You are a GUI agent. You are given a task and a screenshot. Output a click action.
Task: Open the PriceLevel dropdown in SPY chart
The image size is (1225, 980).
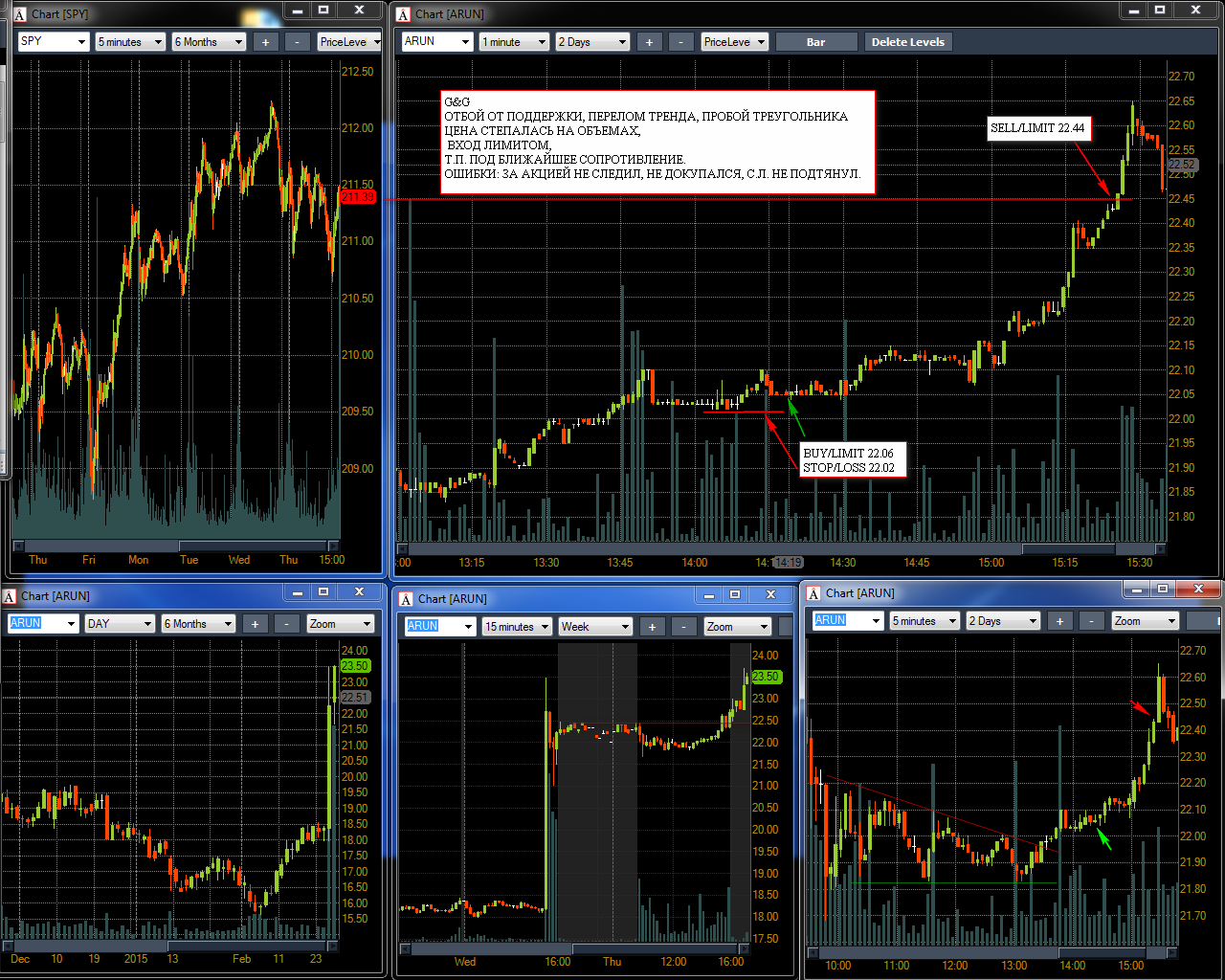(349, 41)
